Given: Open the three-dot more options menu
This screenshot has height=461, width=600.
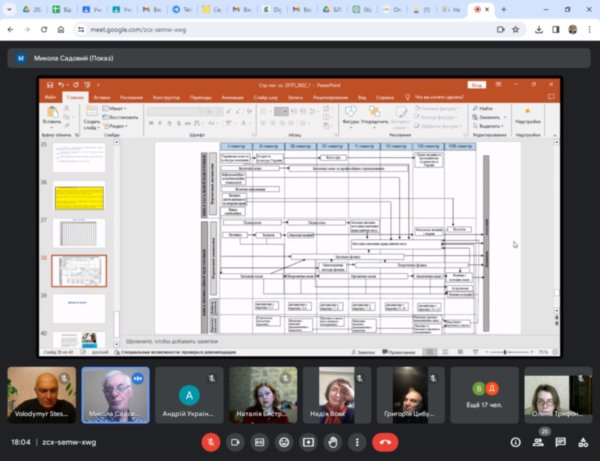Looking at the screenshot, I should coord(356,441).
